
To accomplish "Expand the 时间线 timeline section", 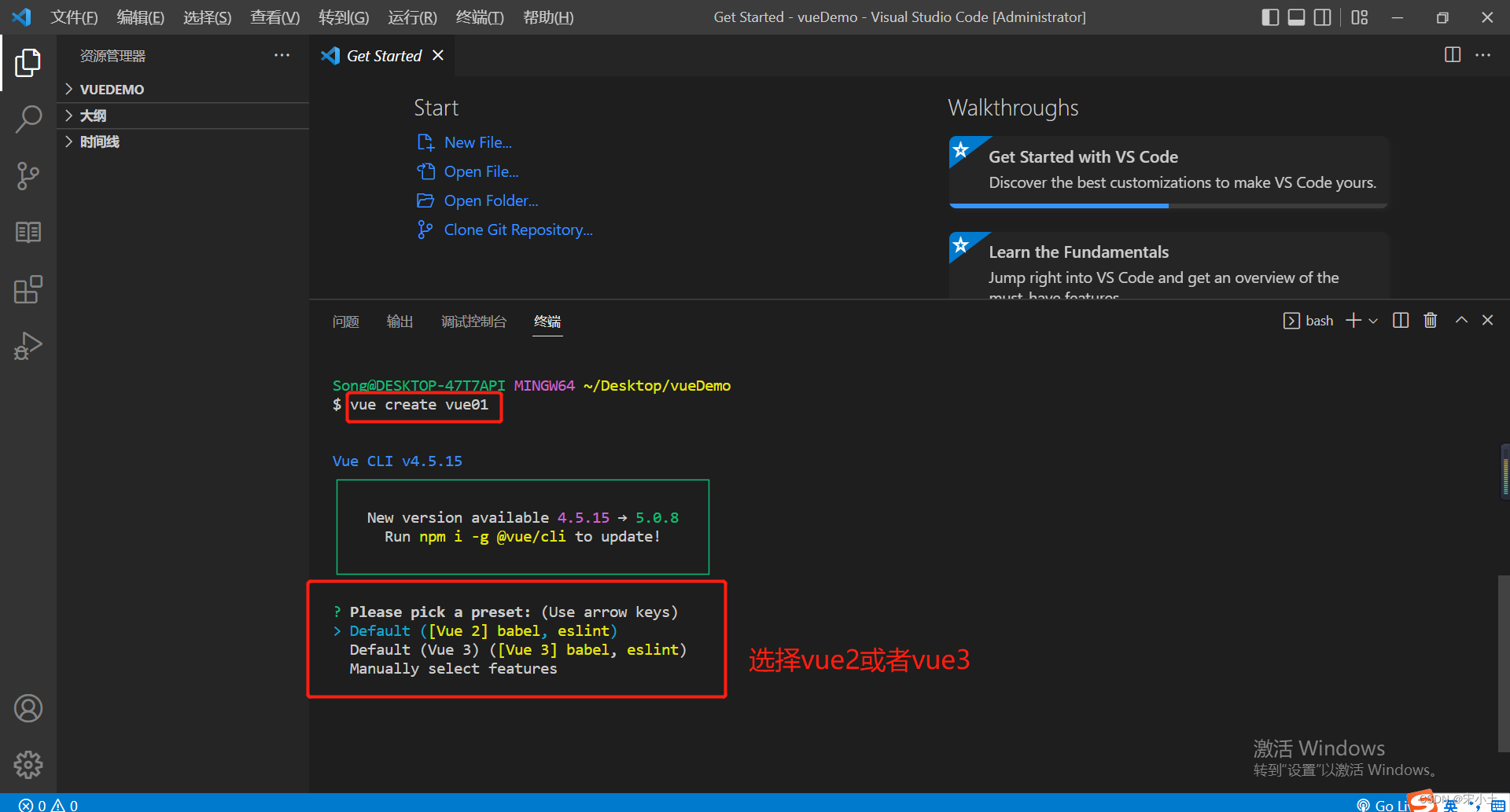I will tap(183, 141).
